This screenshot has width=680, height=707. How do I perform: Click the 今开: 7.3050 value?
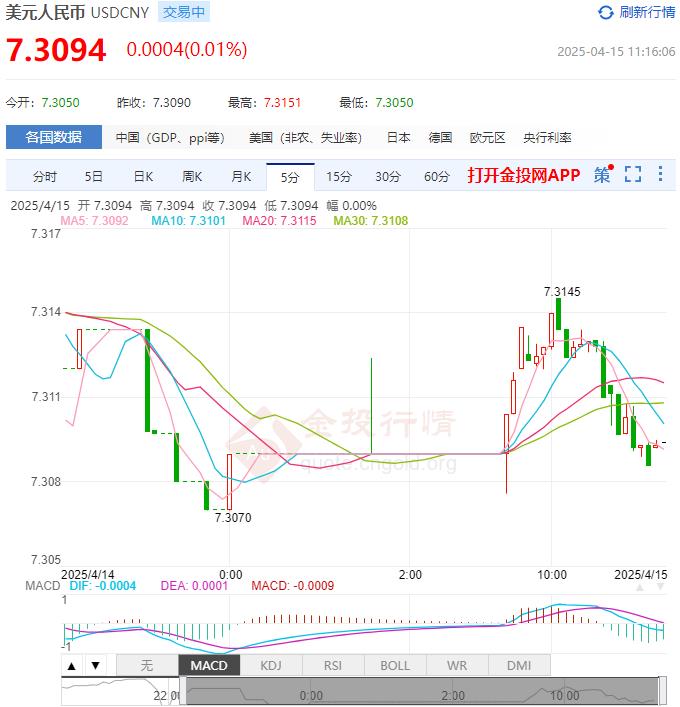coord(42,102)
